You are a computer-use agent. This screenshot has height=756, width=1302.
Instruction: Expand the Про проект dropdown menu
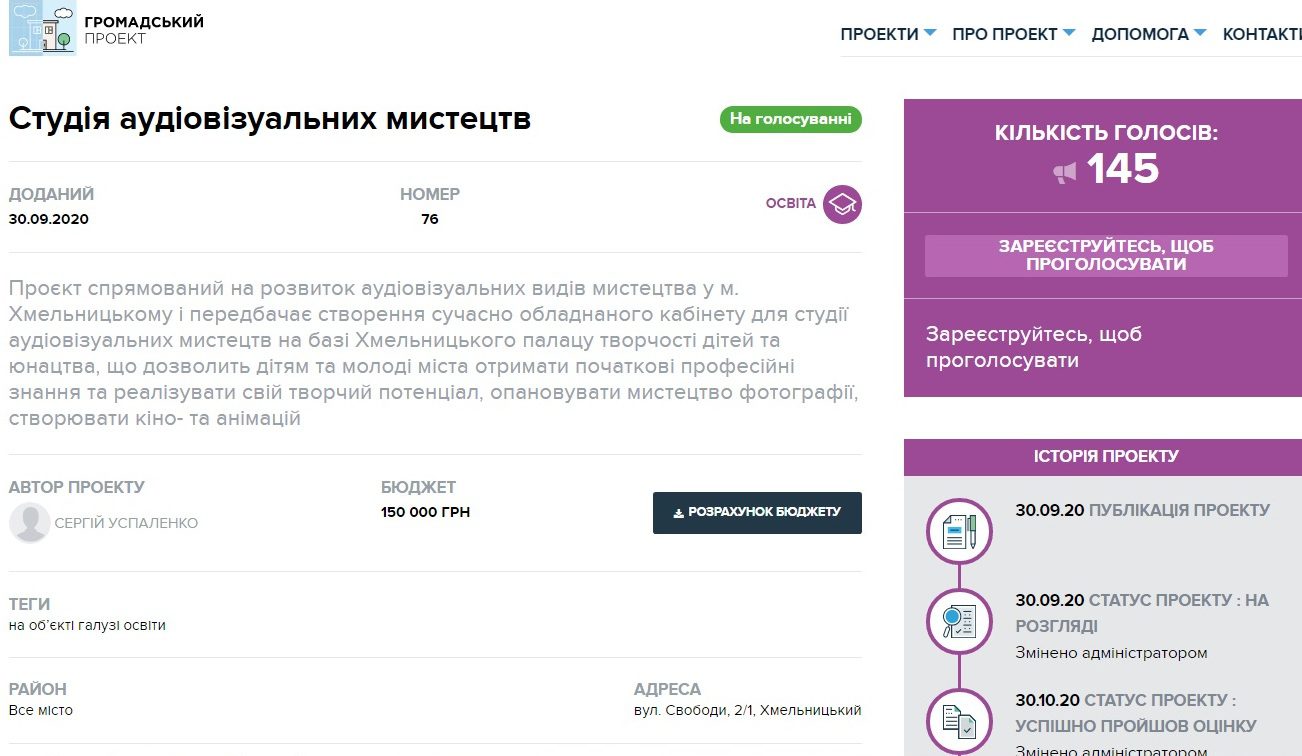(x=1013, y=34)
